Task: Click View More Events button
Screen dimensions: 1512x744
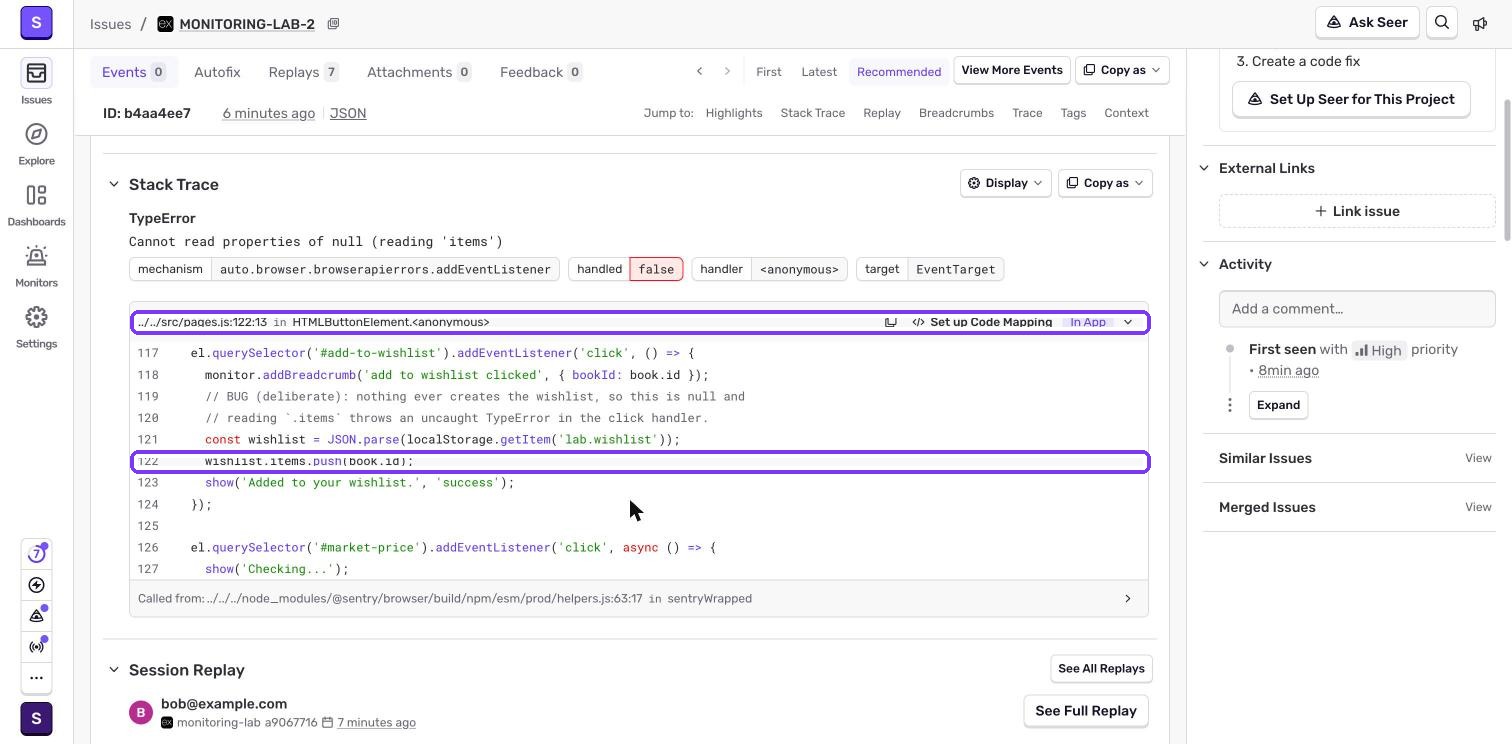Action: point(1012,70)
